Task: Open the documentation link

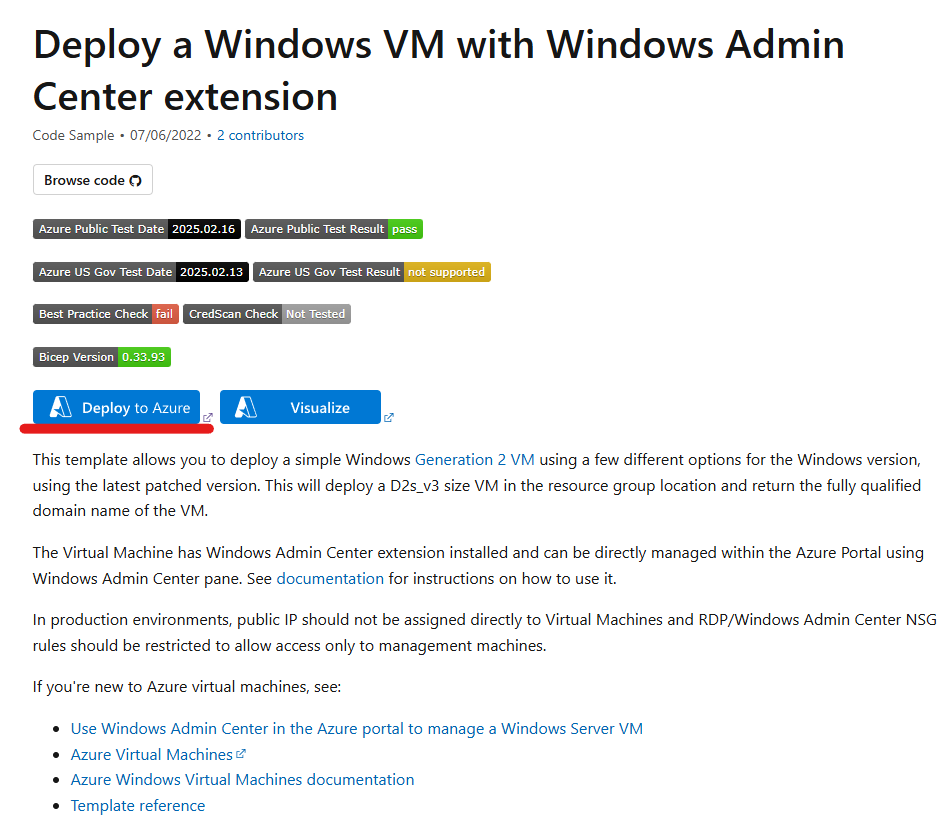Action: point(330,579)
